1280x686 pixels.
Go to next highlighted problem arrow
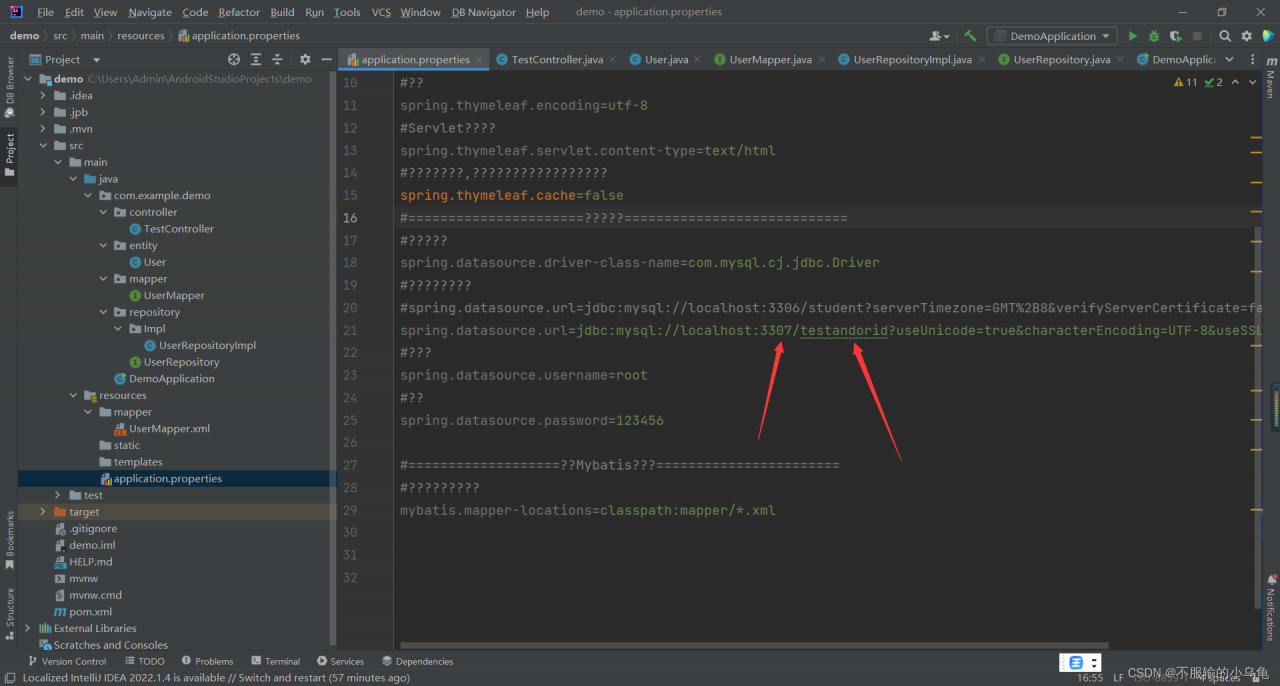1254,82
